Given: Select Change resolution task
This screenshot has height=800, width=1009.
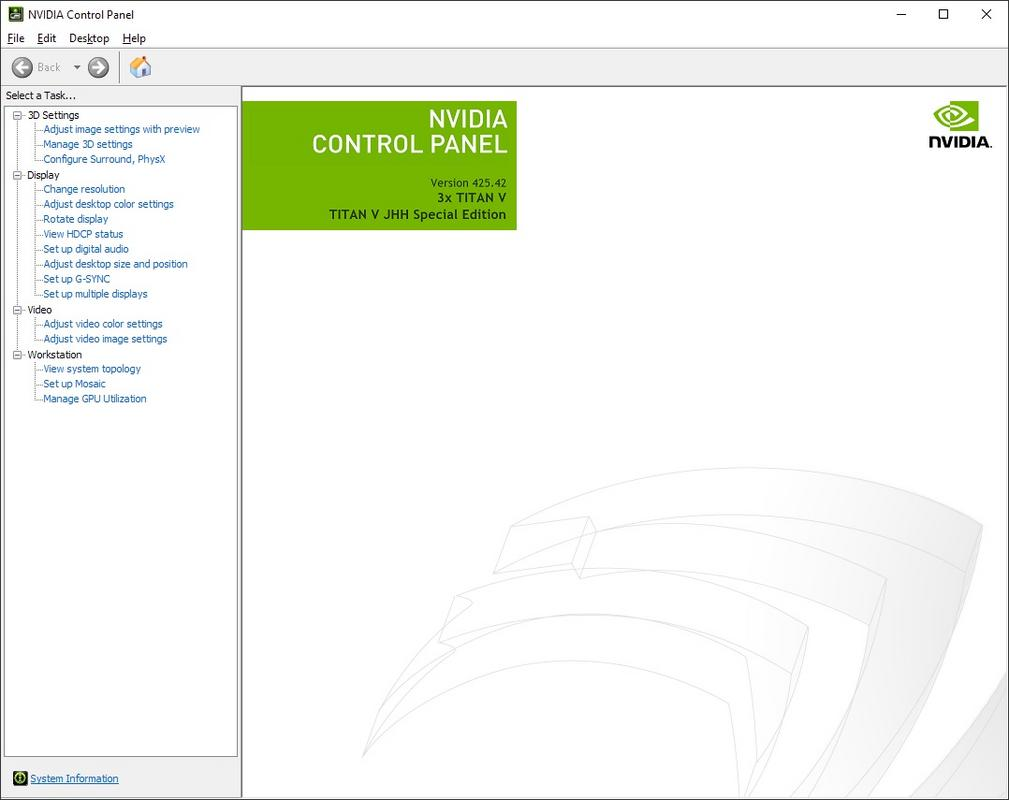Looking at the screenshot, I should pyautogui.click(x=84, y=189).
